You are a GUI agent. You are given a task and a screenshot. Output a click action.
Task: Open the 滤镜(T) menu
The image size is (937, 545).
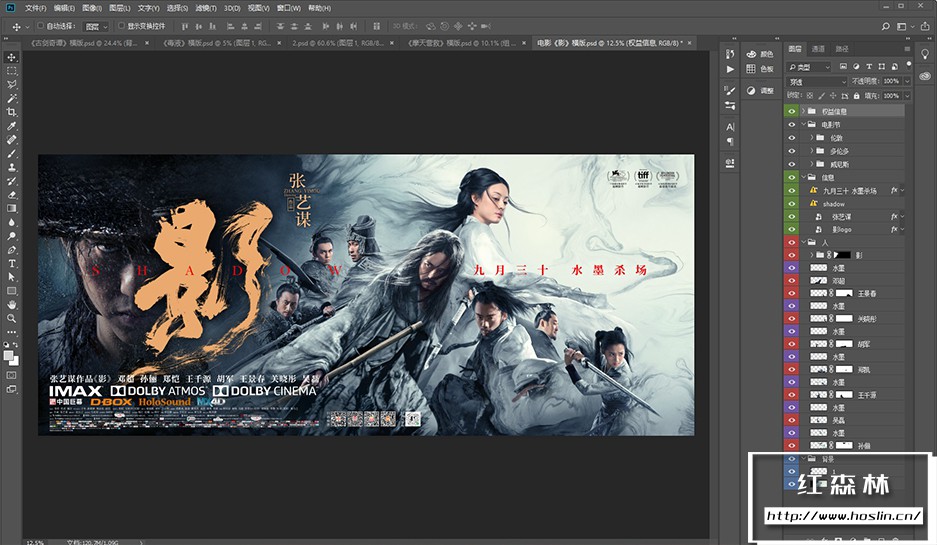(x=206, y=8)
